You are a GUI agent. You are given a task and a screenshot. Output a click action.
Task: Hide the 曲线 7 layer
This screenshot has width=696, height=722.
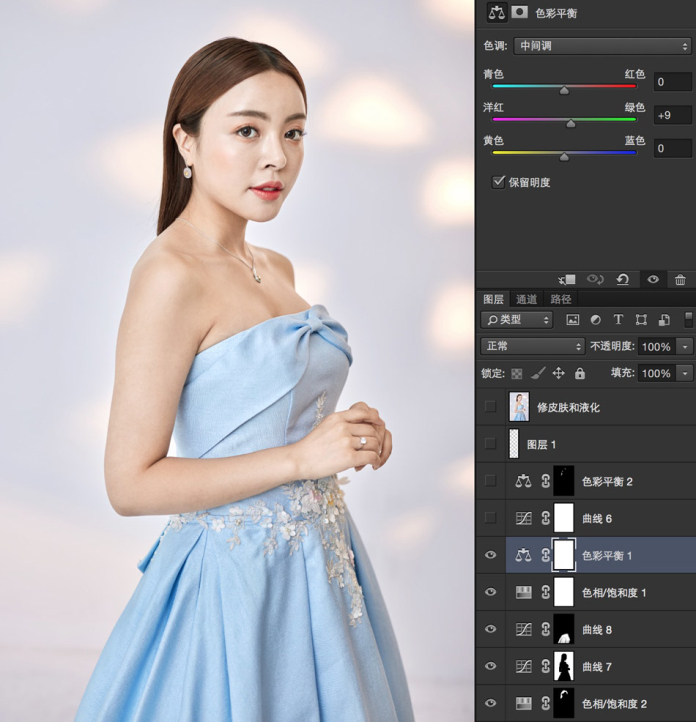click(491, 666)
